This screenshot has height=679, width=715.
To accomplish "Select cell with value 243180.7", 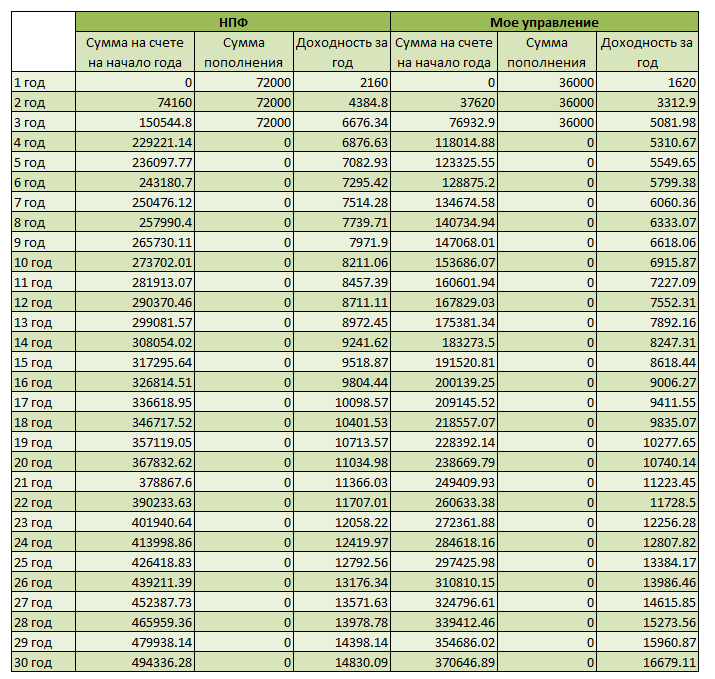I will tap(135, 182).
